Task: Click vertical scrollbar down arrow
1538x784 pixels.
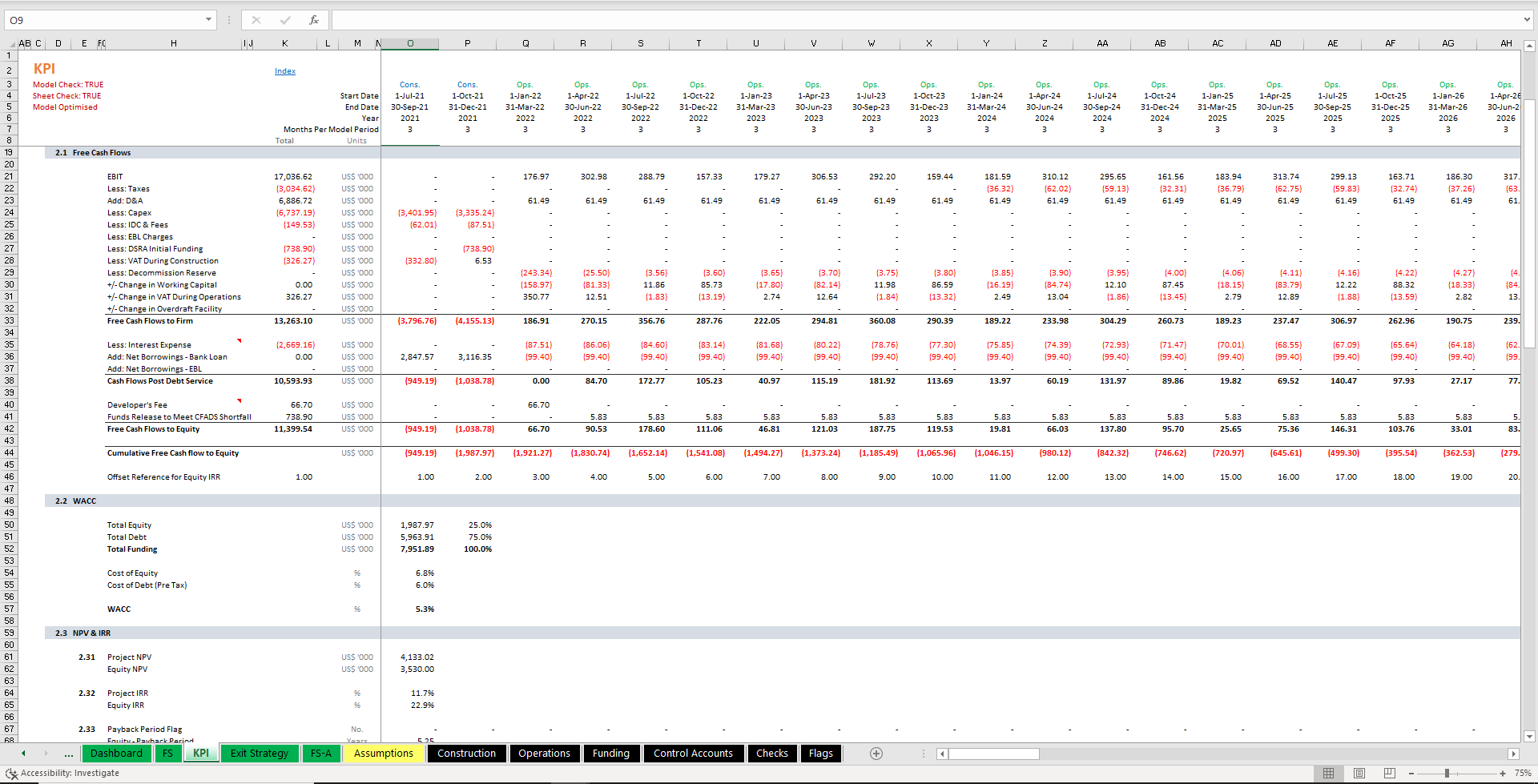Action: 1529,737
